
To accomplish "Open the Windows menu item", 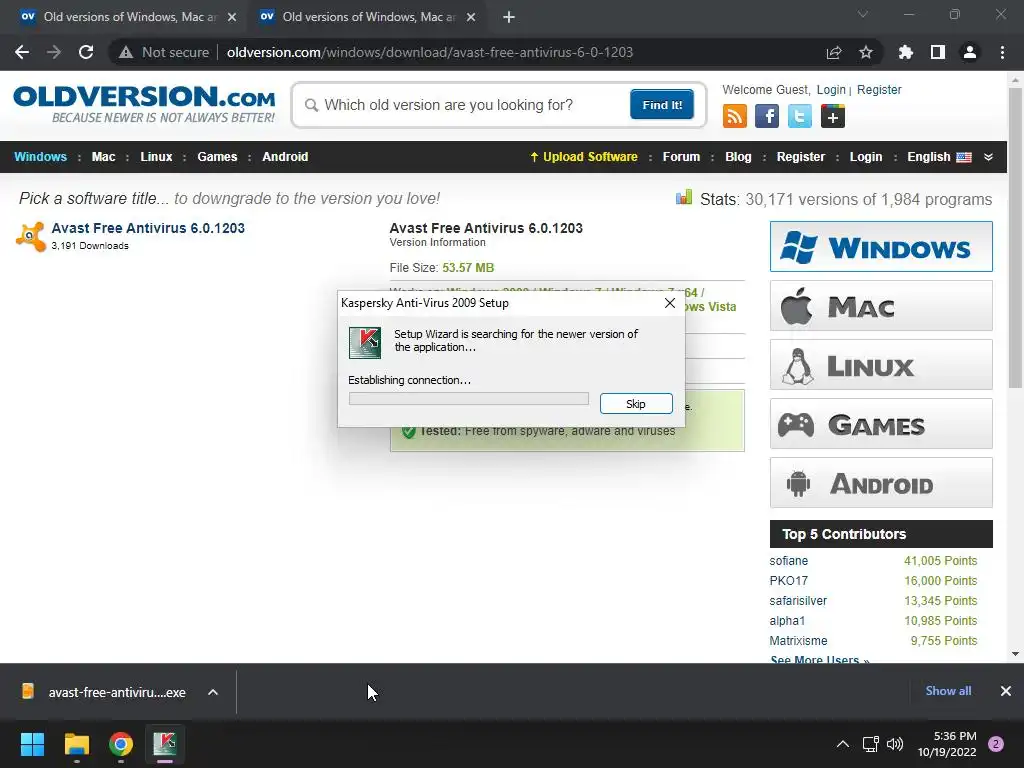I will point(40,157).
